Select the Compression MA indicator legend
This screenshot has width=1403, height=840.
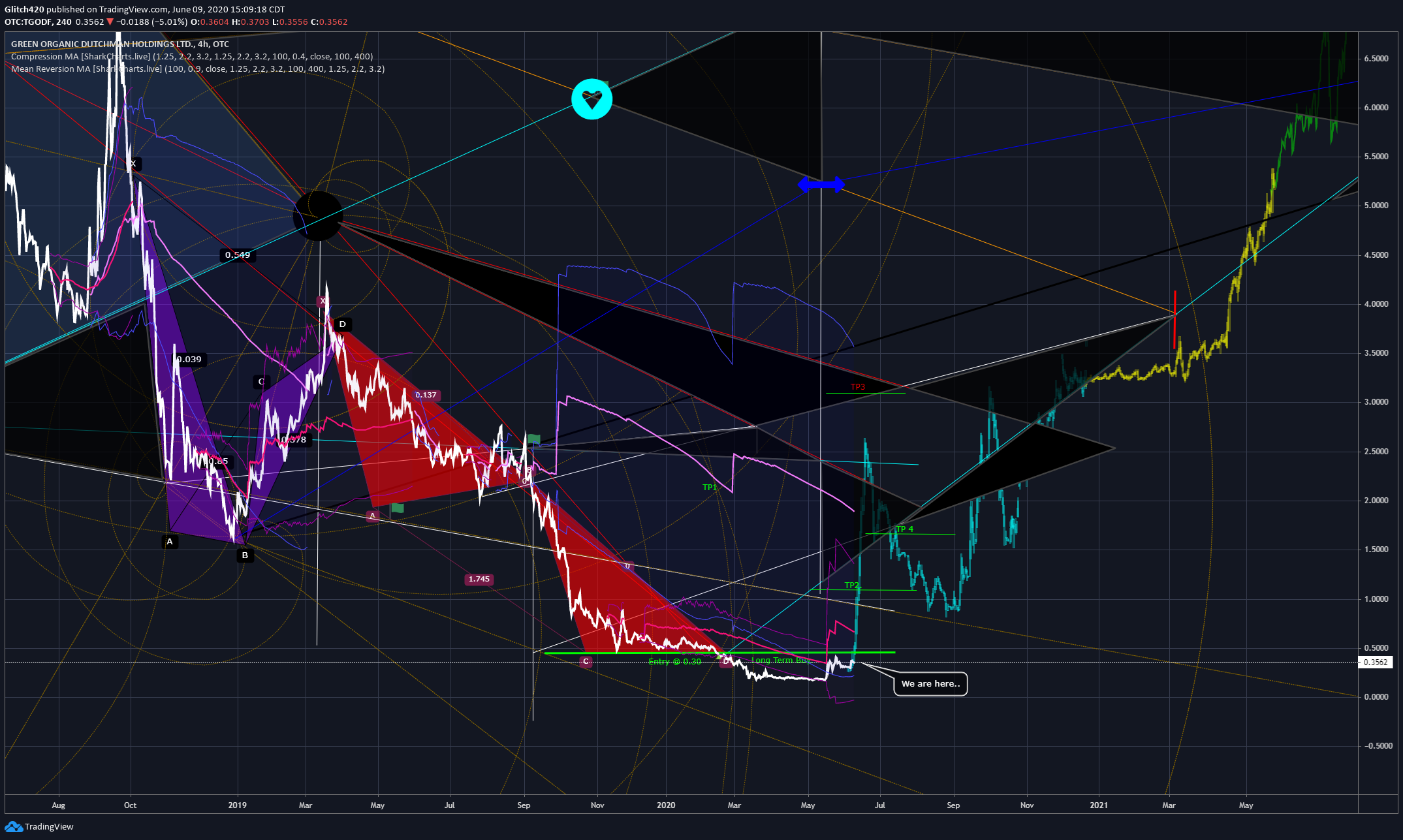click(192, 57)
